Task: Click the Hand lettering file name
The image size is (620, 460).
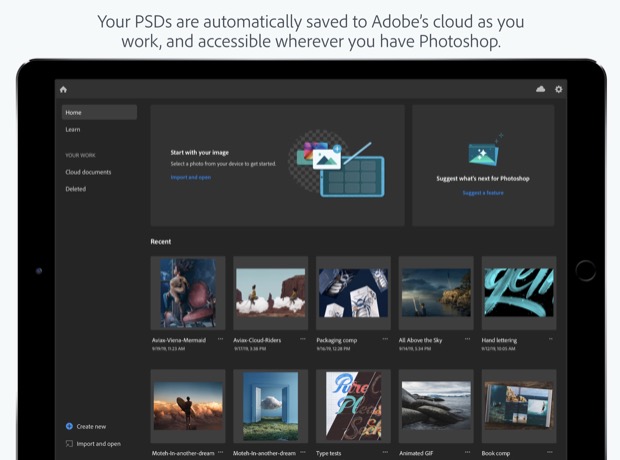Action: coord(499,340)
